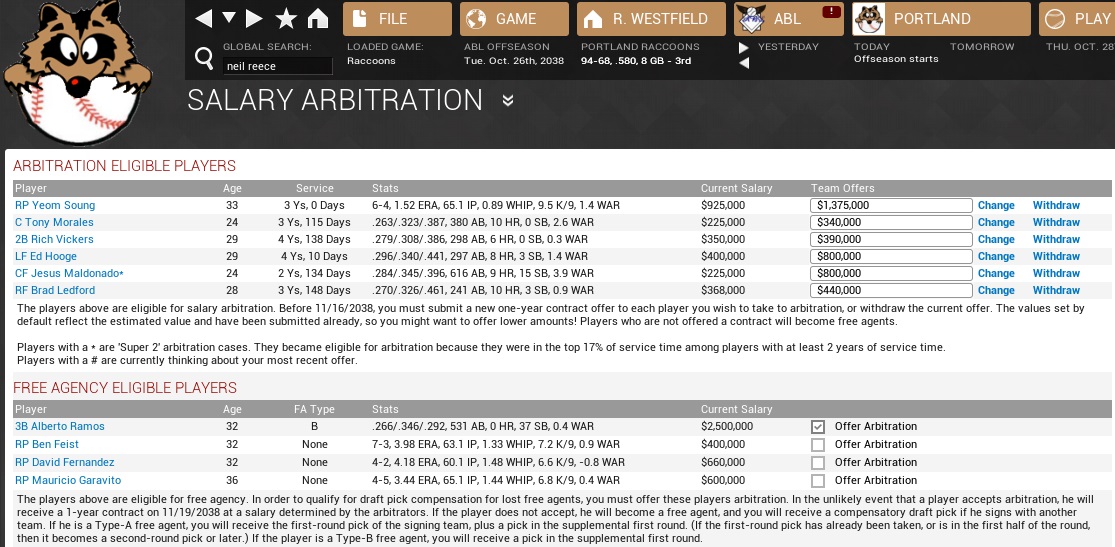The image size is (1115, 547).
Task: Open player 2B Rich Vickers
Action: pos(54,239)
